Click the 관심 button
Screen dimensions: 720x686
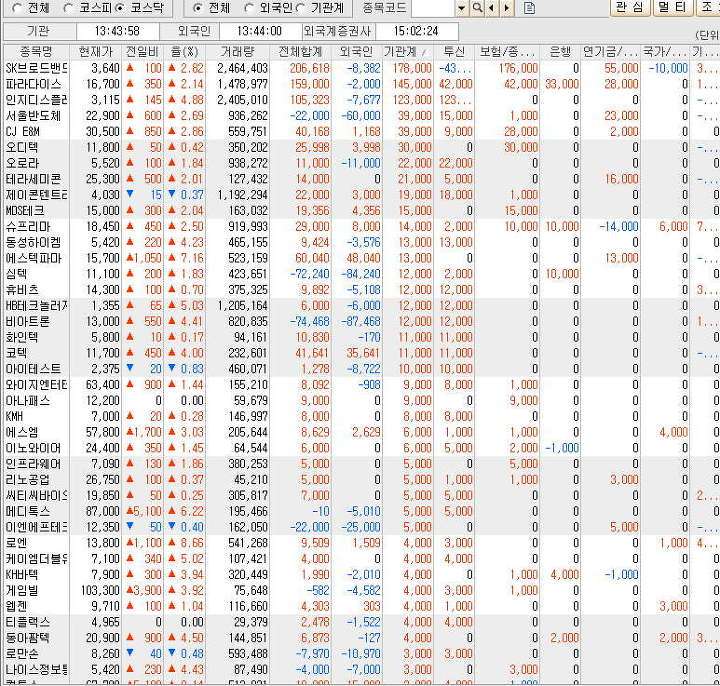pyautogui.click(x=630, y=7)
